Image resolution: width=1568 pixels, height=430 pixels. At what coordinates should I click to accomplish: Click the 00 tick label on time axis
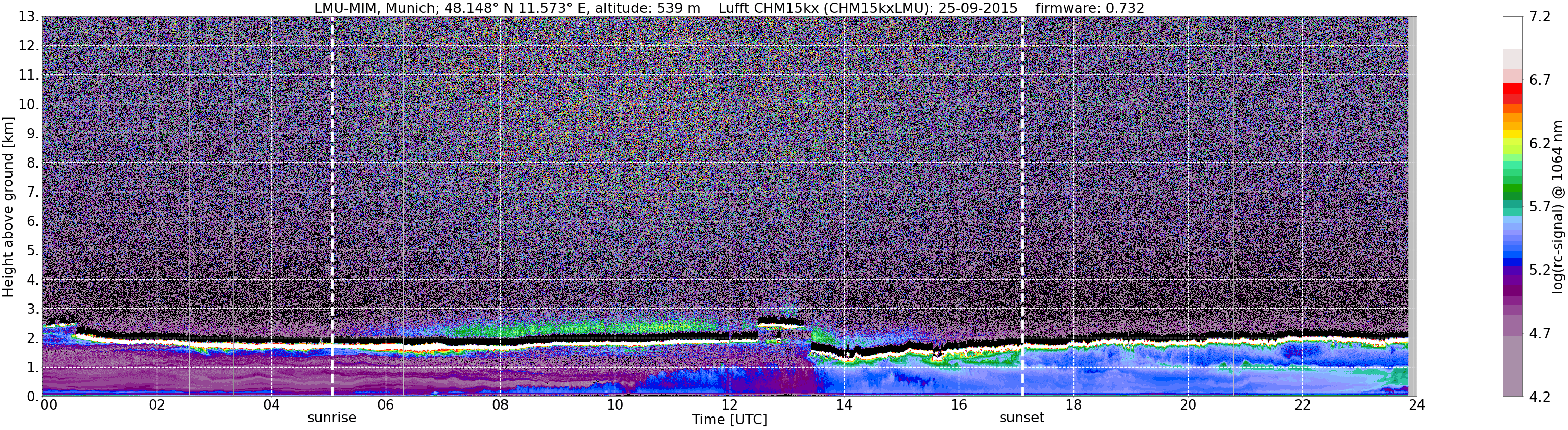[48, 405]
